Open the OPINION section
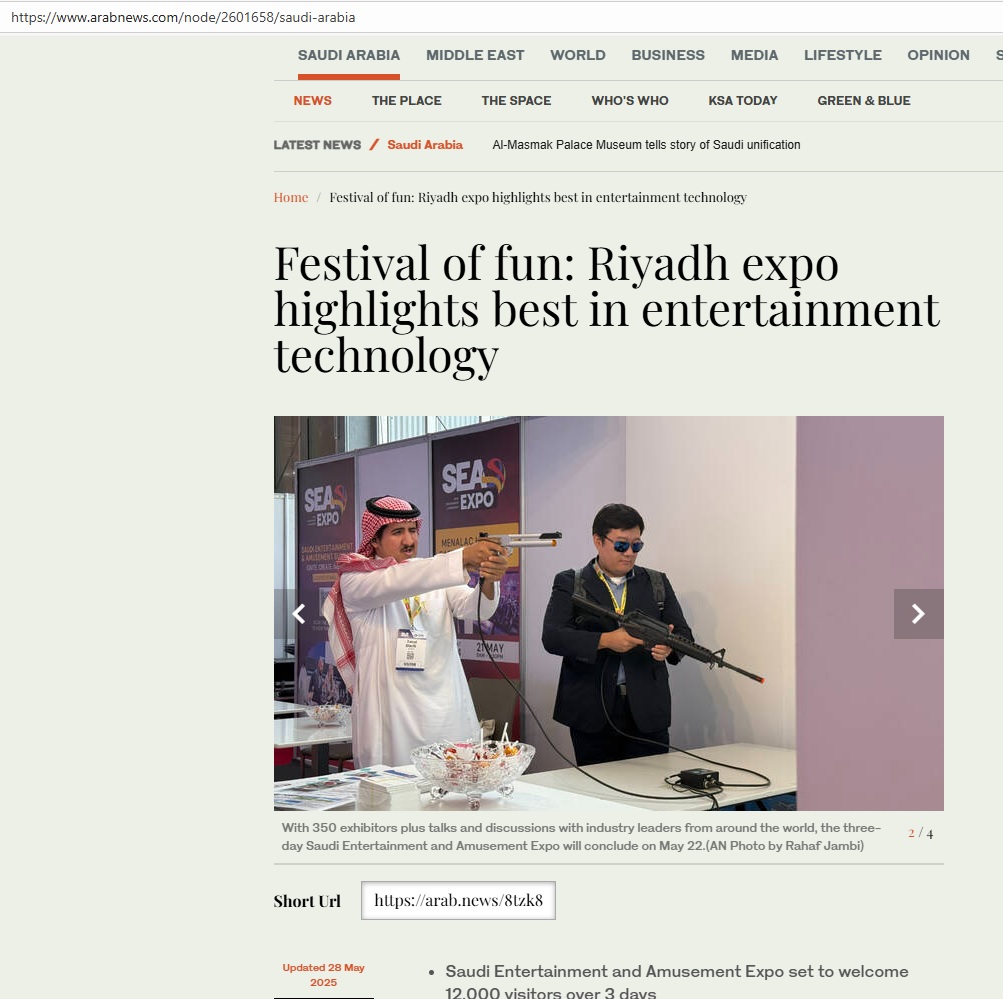The height and width of the screenshot is (999, 1003). pos(938,55)
